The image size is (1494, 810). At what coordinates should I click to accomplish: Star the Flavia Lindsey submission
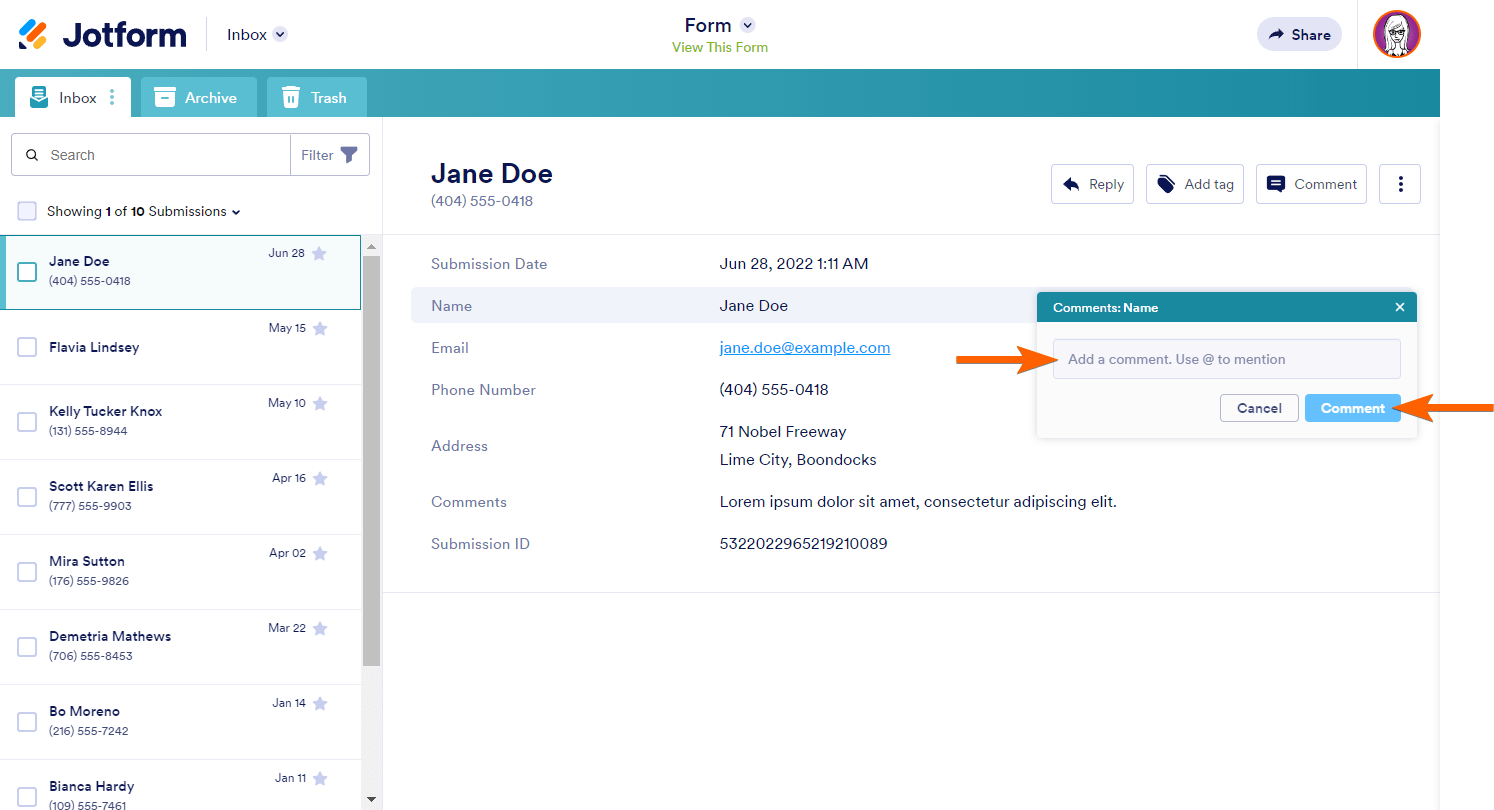320,328
